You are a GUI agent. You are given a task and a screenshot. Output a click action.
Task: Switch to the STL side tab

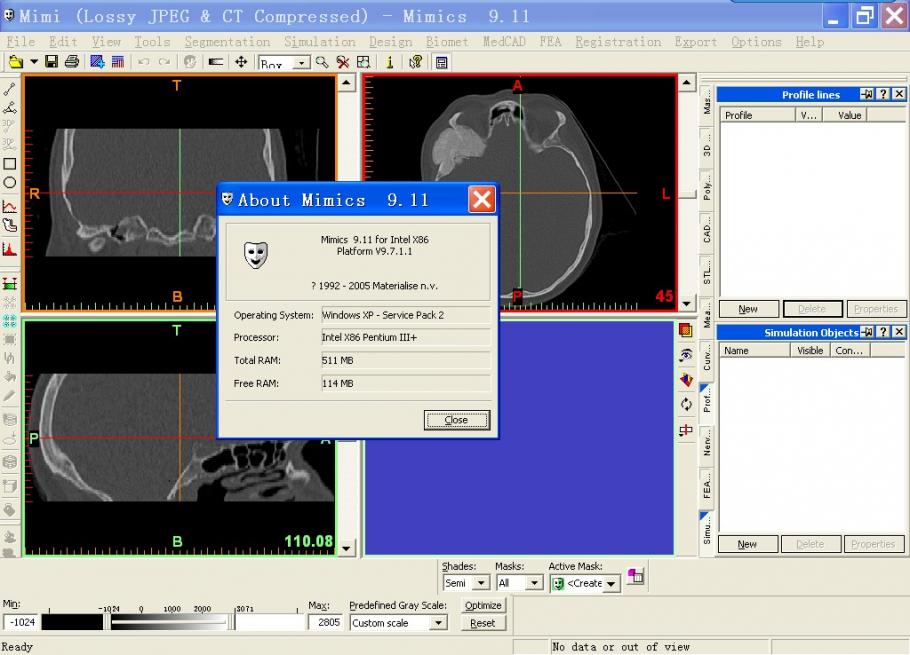tap(706, 272)
